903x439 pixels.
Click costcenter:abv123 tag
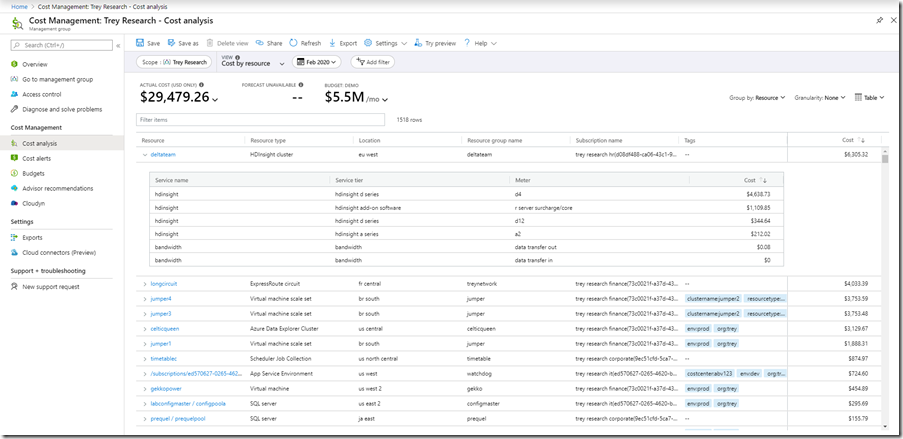pos(710,374)
